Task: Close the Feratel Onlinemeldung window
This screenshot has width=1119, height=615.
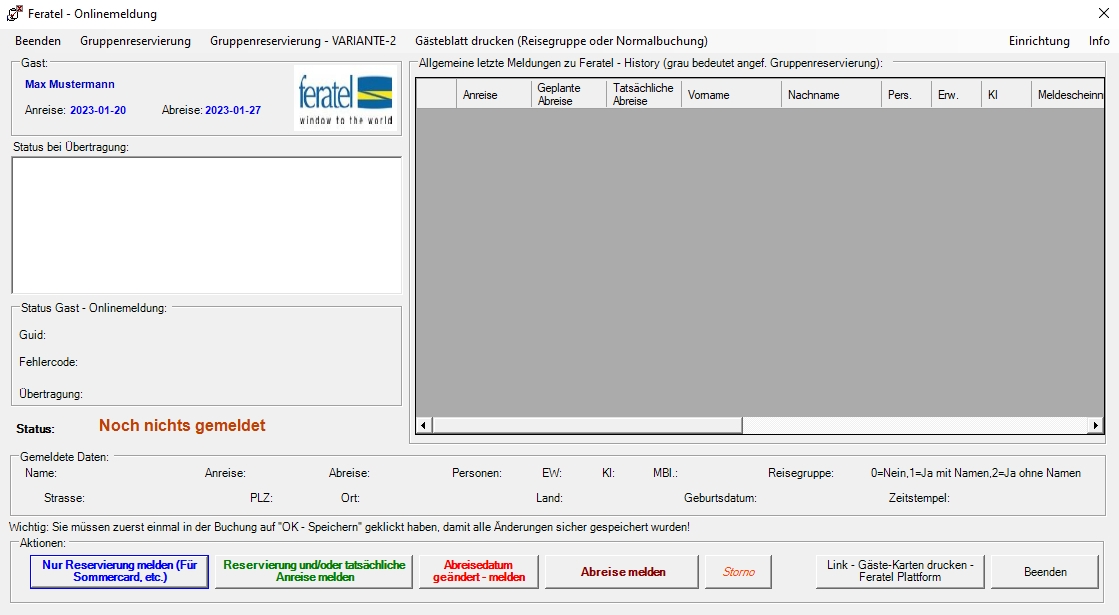Action: coord(1103,14)
